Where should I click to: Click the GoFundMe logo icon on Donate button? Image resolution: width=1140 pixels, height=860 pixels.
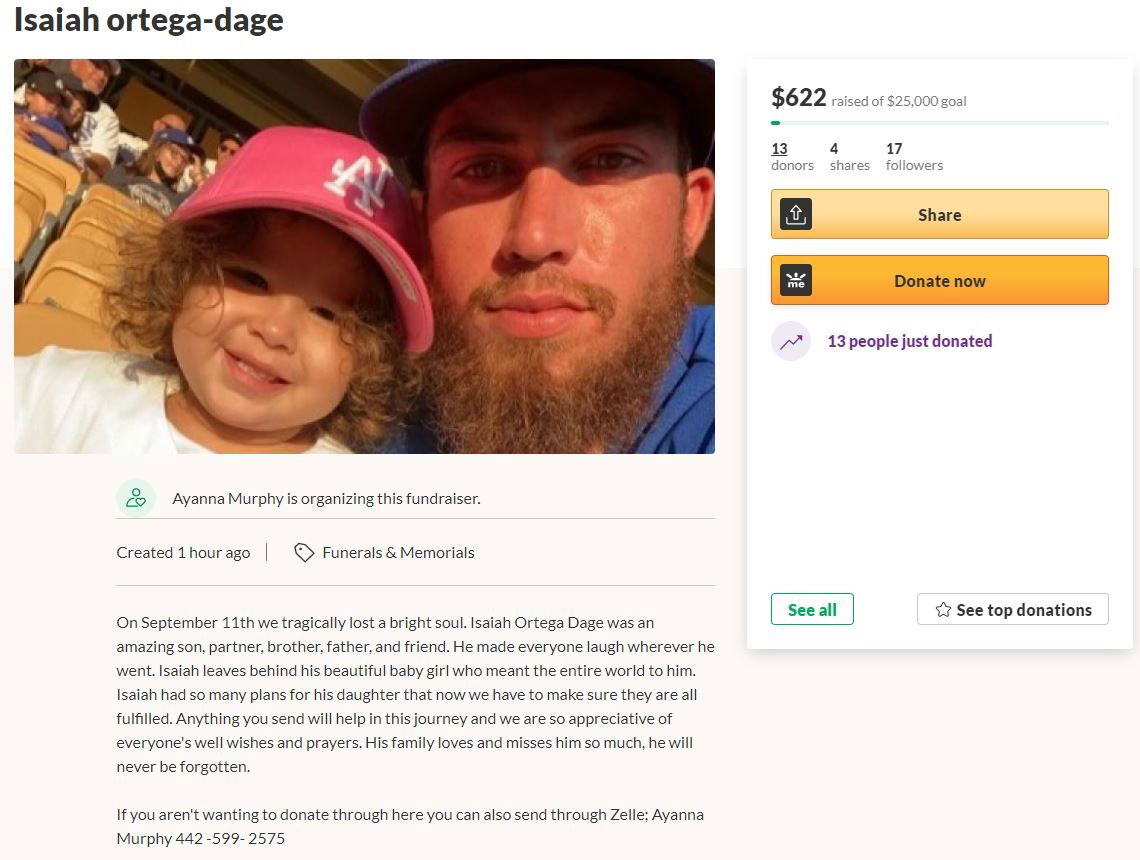coord(796,281)
